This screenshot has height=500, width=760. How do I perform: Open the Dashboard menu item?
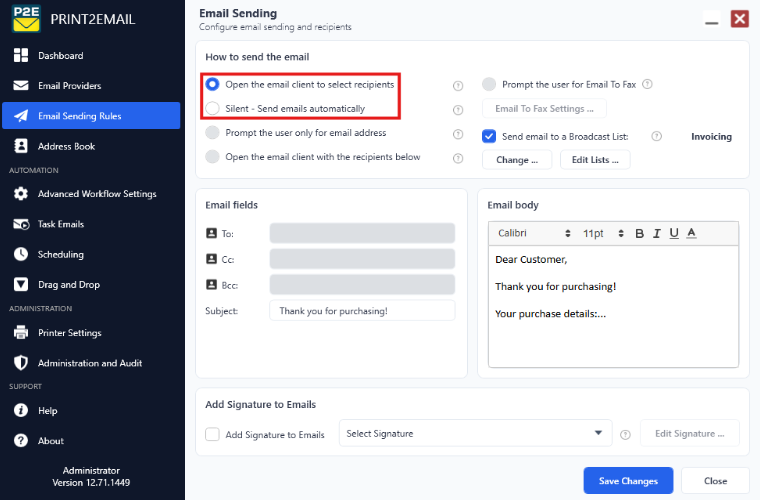tap(91, 55)
